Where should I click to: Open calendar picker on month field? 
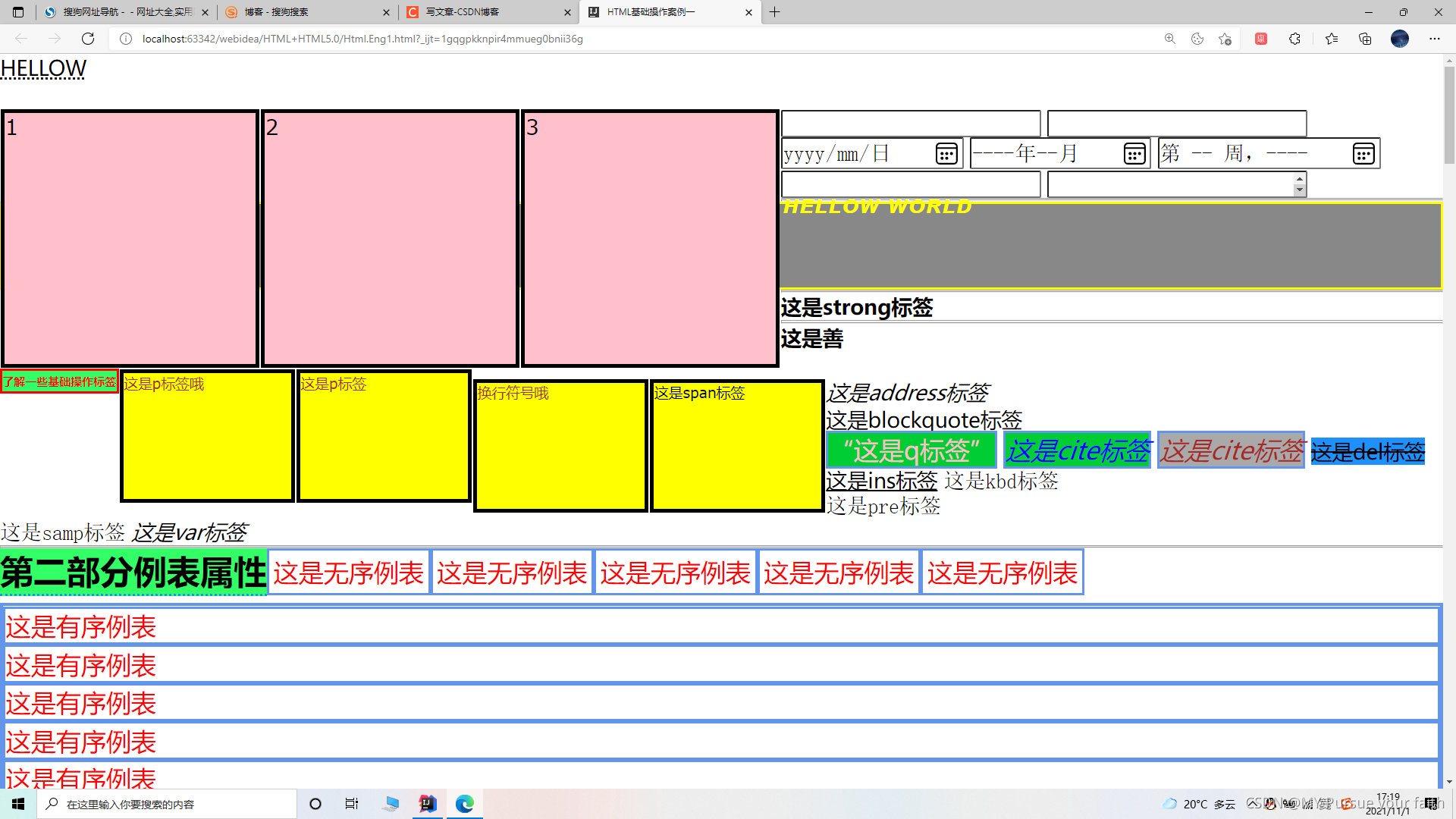click(x=1134, y=155)
